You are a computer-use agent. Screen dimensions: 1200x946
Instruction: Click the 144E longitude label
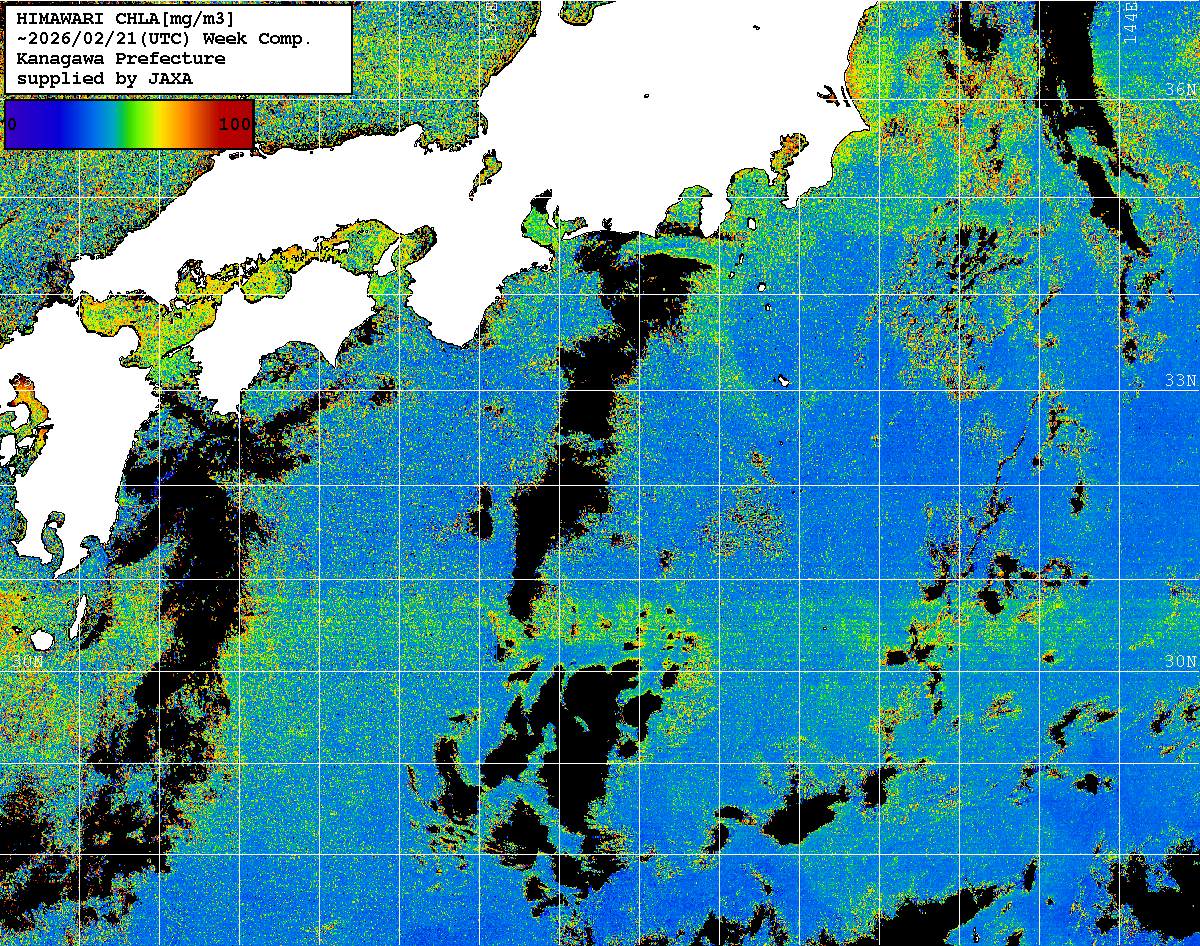tap(1130, 20)
